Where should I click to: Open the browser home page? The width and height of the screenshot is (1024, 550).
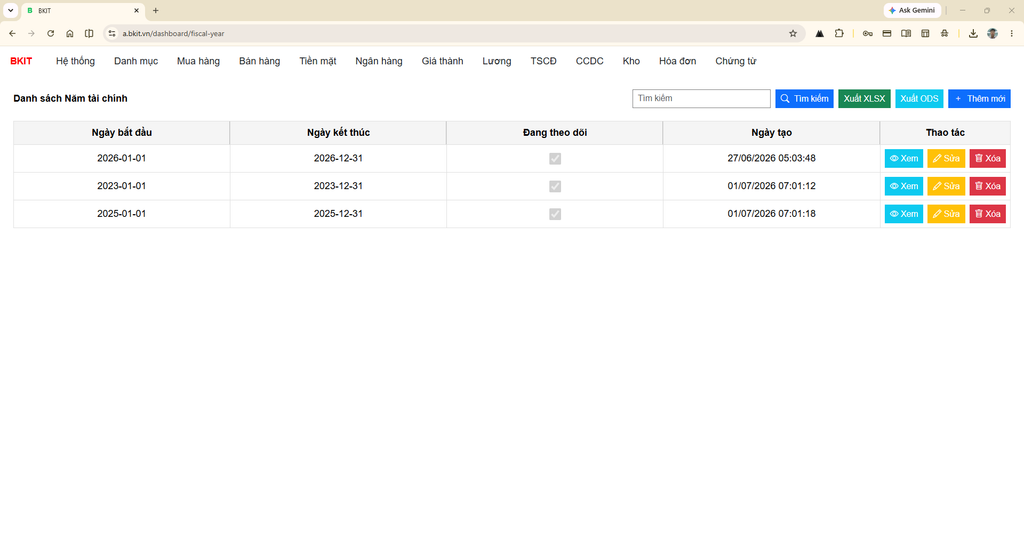click(70, 33)
